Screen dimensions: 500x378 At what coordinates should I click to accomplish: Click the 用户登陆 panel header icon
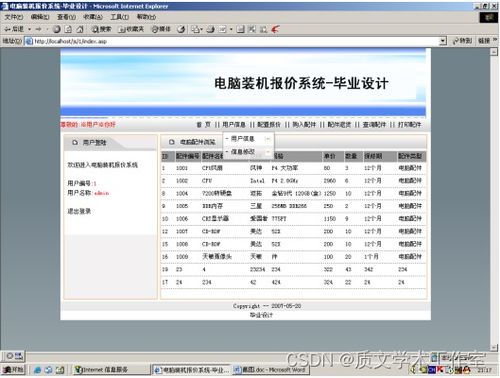point(75,142)
